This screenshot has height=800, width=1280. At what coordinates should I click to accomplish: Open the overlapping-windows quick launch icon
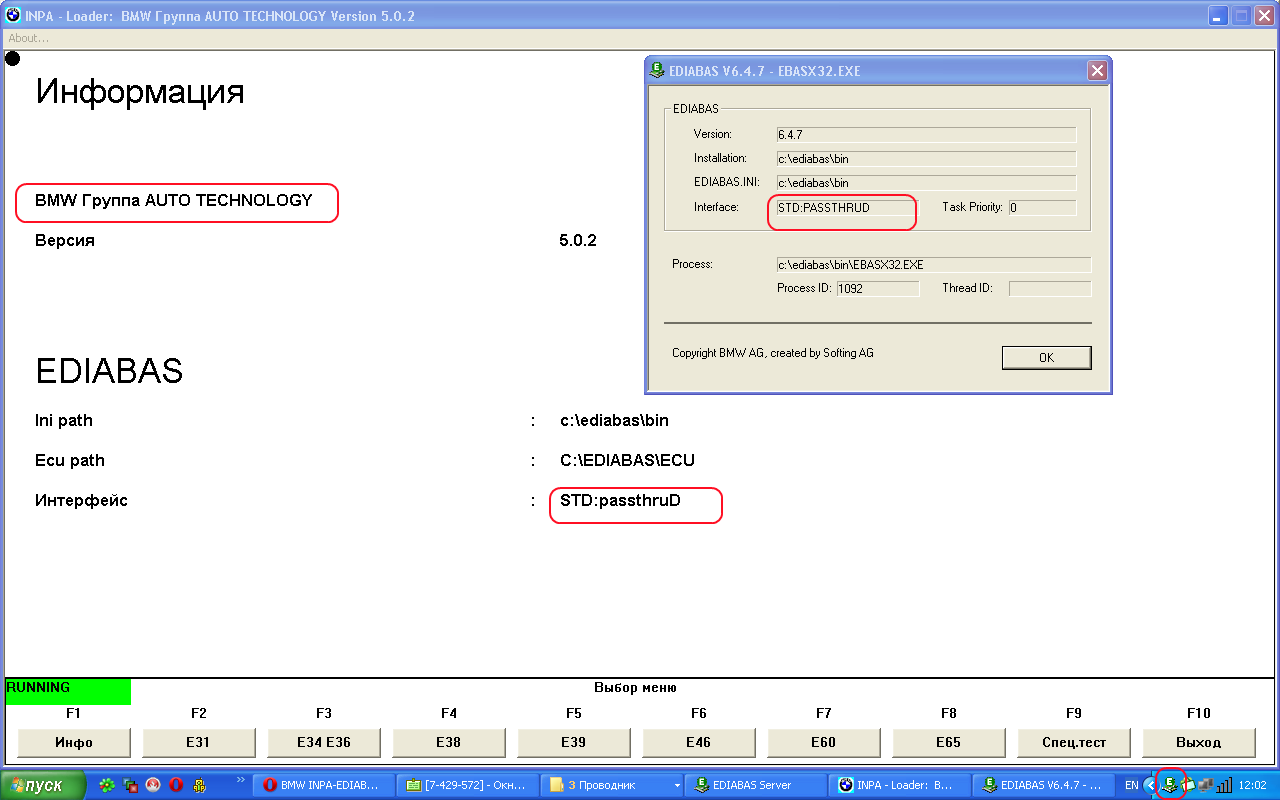[x=130, y=785]
